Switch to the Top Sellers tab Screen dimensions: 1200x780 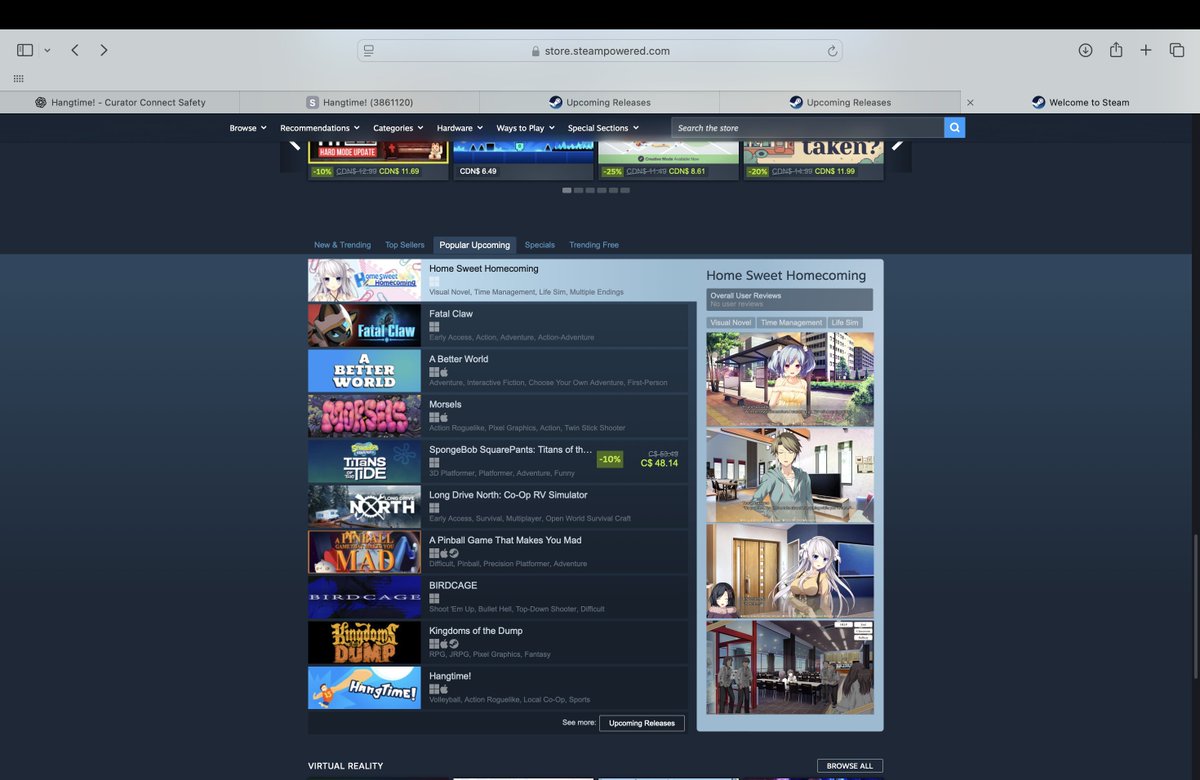pyautogui.click(x=405, y=245)
